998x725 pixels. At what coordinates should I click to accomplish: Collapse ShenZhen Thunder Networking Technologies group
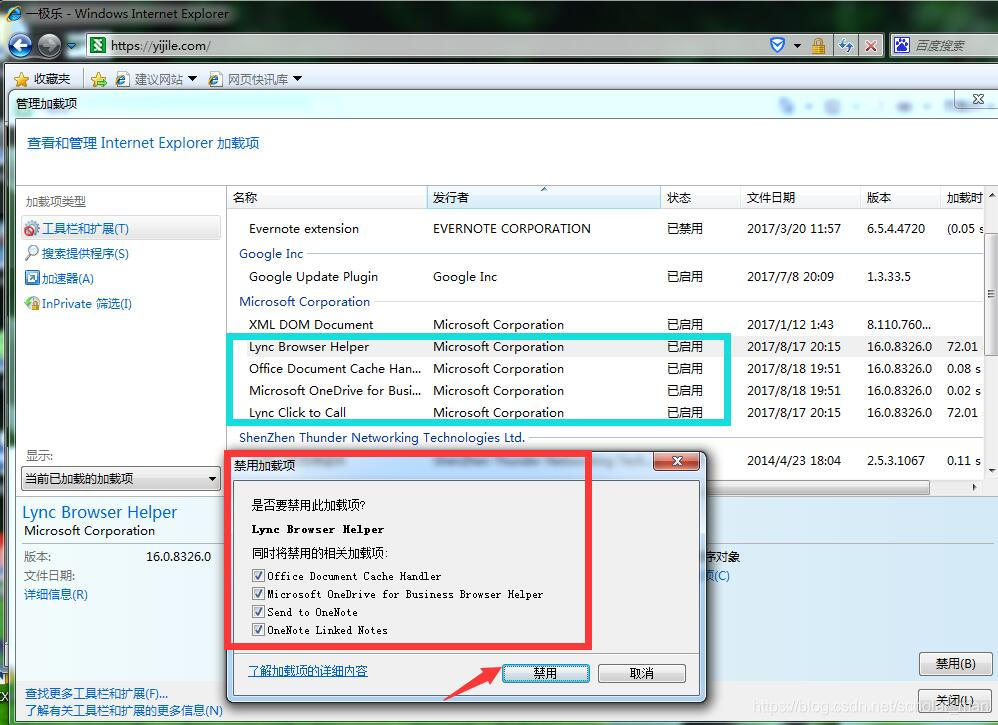pos(382,437)
